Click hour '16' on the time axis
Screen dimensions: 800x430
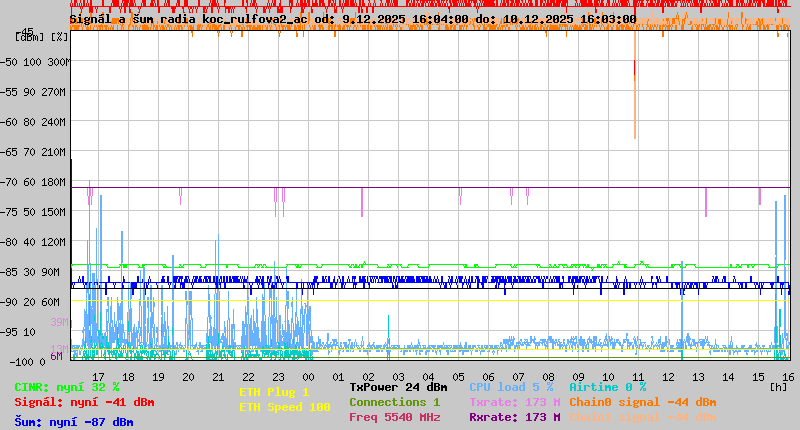[x=788, y=377]
